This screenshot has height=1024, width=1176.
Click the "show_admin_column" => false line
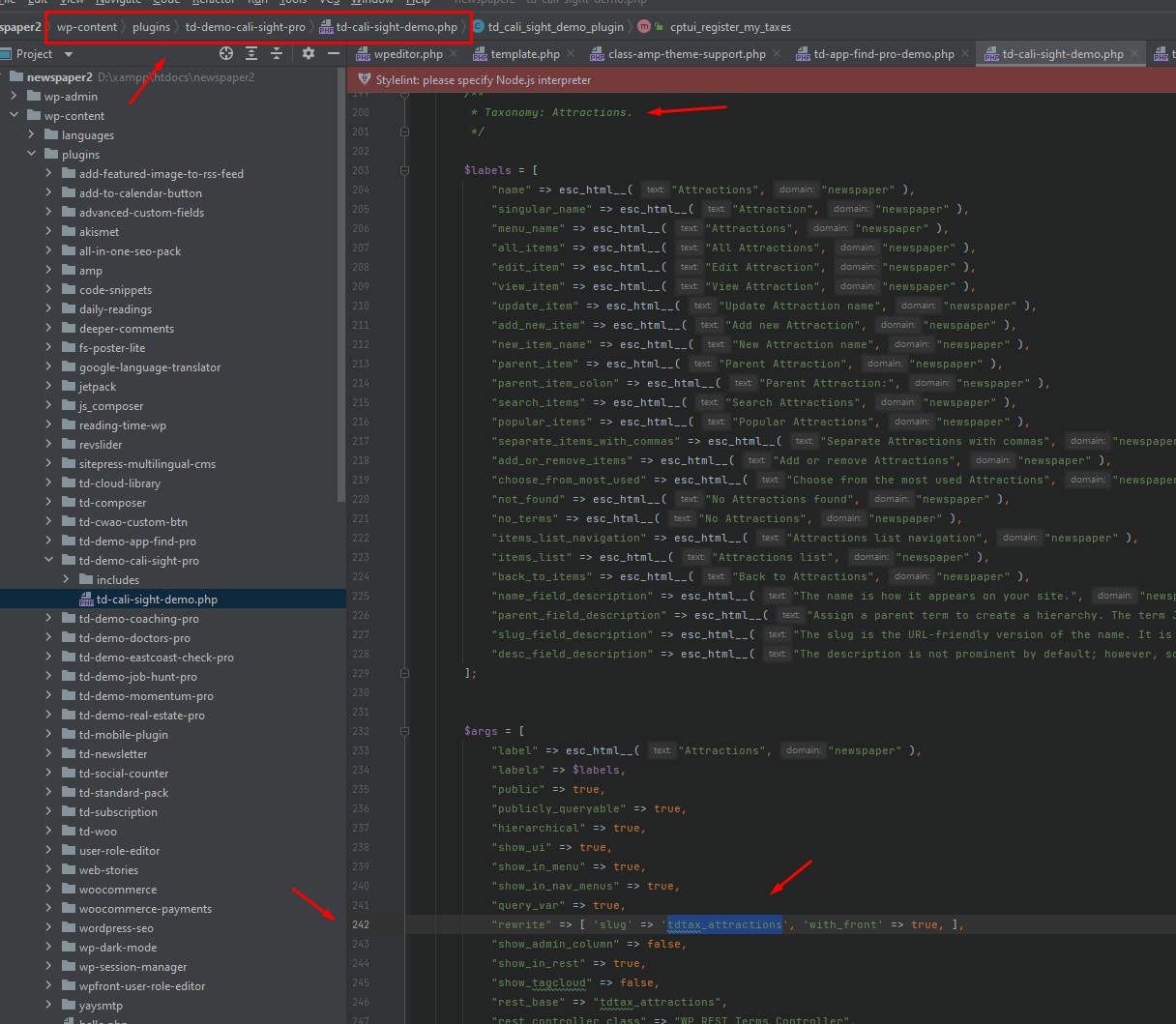tap(589, 944)
